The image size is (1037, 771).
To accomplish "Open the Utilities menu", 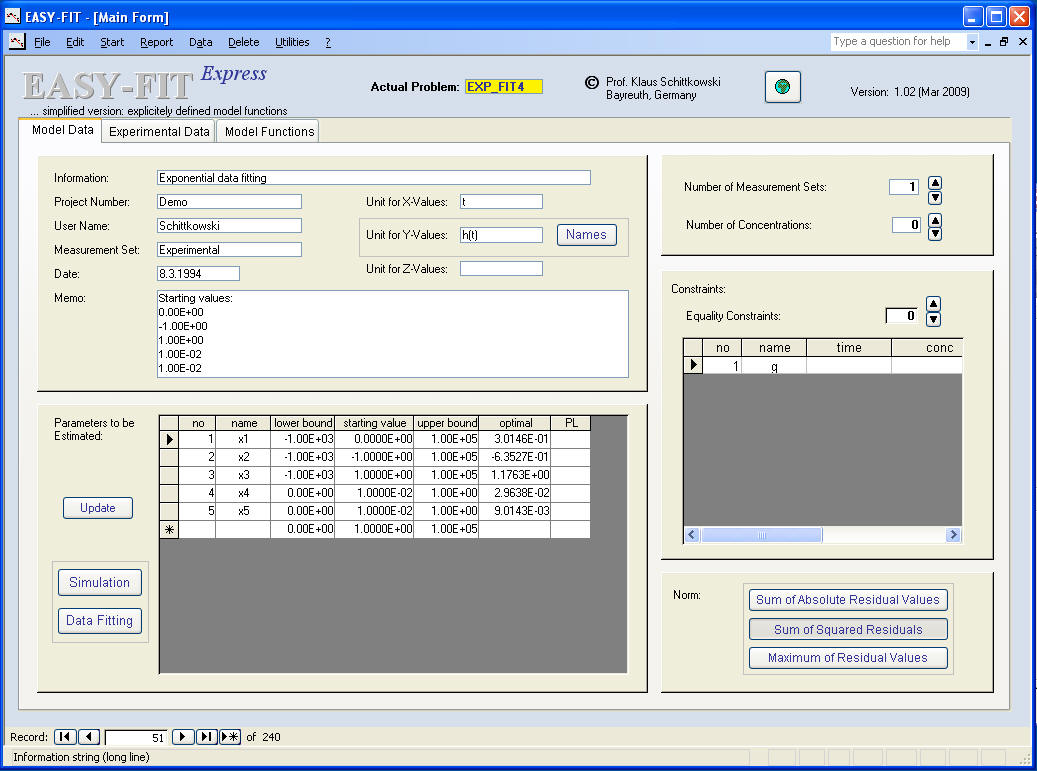I will pos(292,42).
